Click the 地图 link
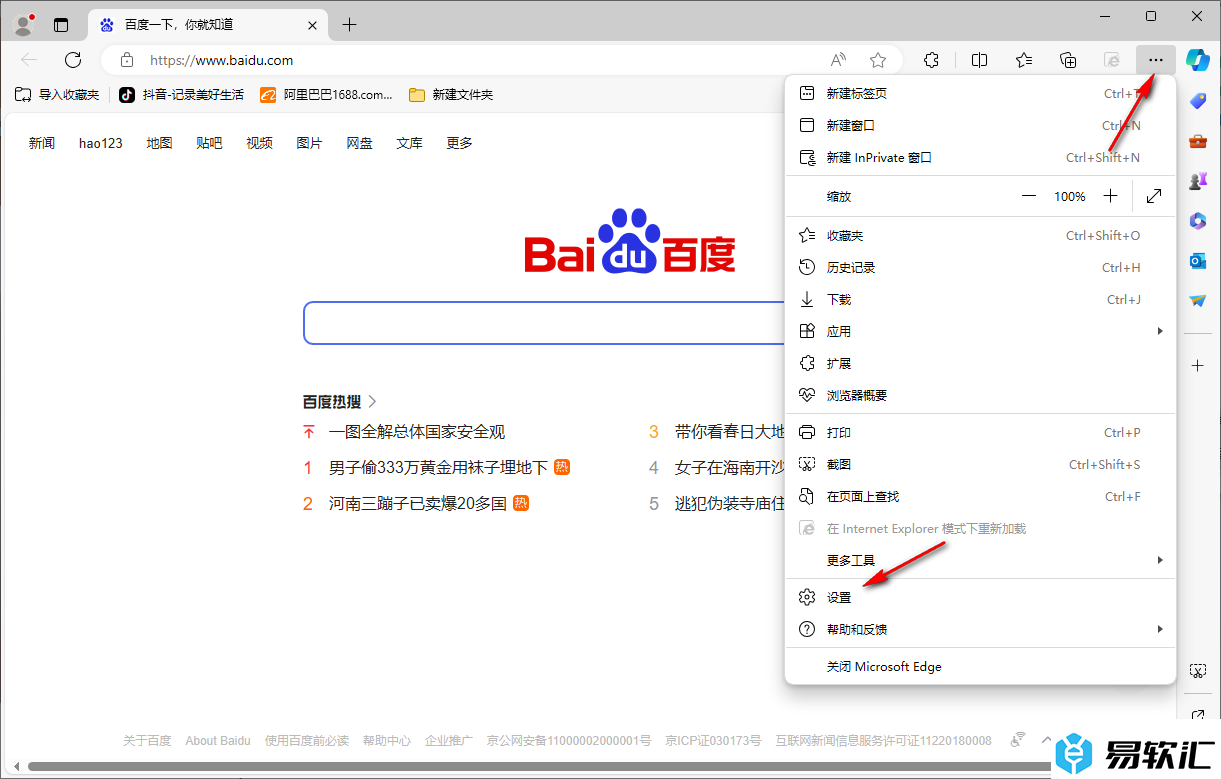 [x=159, y=143]
